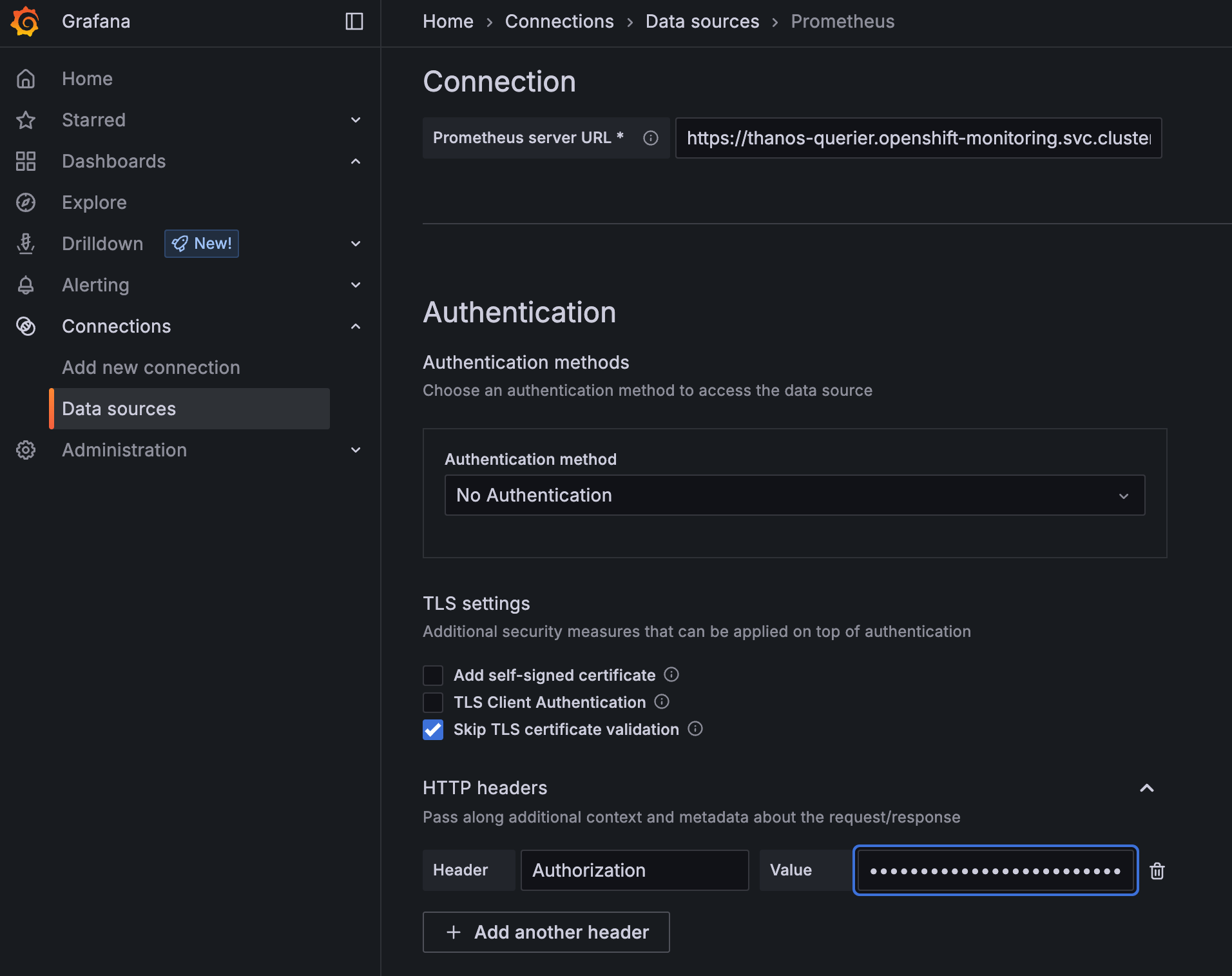Collapse the HTTP headers section
Viewport: 1232px width, 976px height.
(1145, 788)
